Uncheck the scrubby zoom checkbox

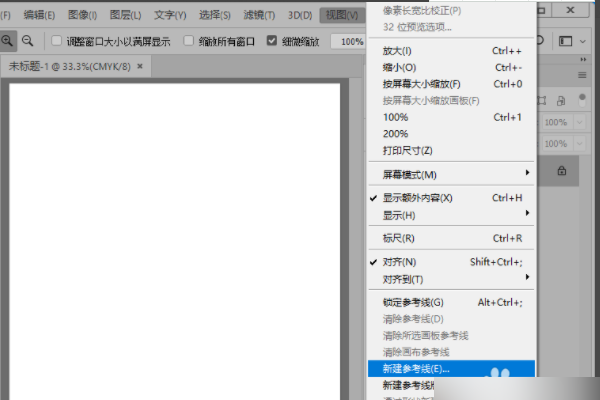(272, 41)
